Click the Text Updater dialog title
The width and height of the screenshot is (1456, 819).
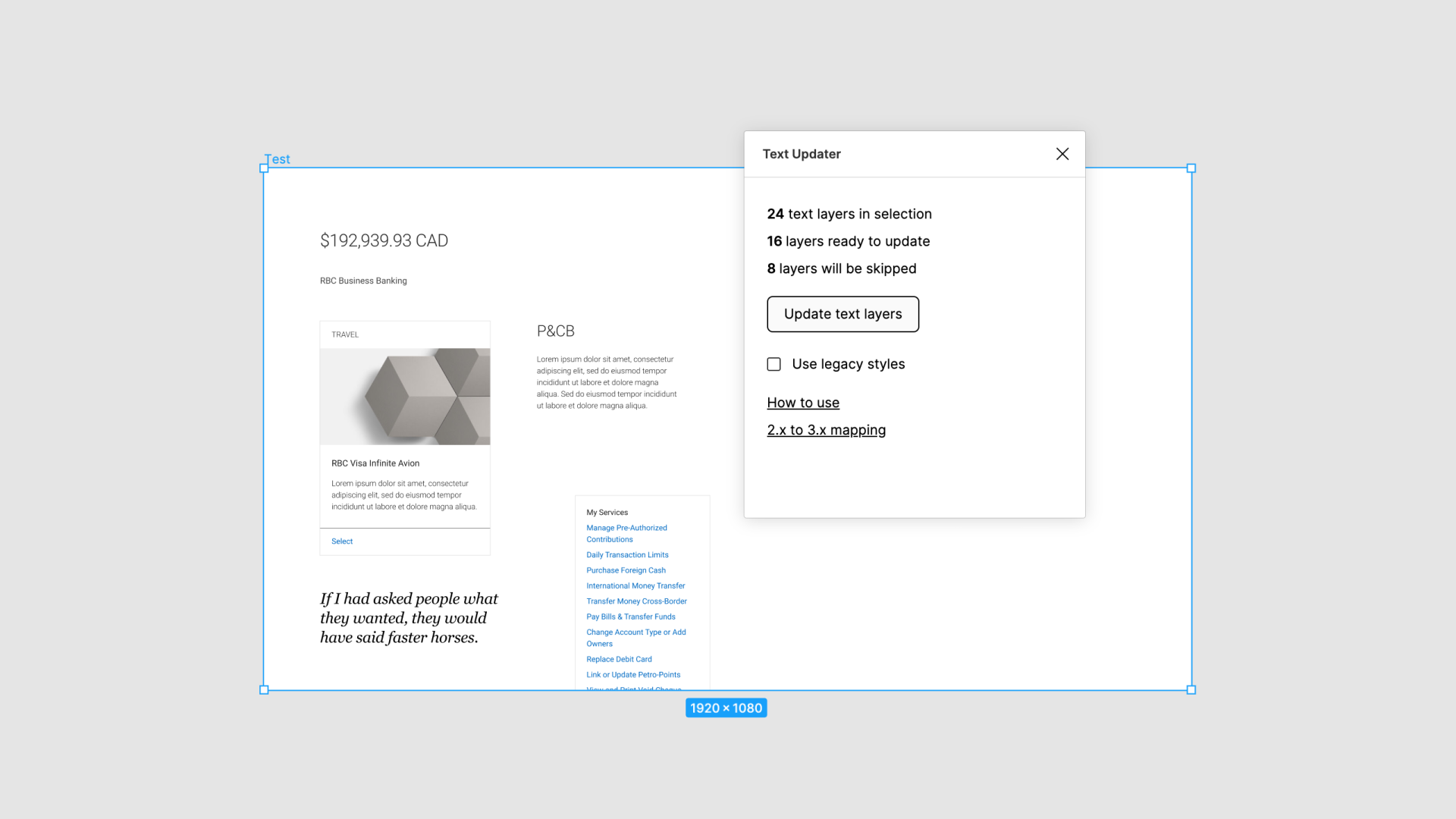pyautogui.click(x=802, y=154)
